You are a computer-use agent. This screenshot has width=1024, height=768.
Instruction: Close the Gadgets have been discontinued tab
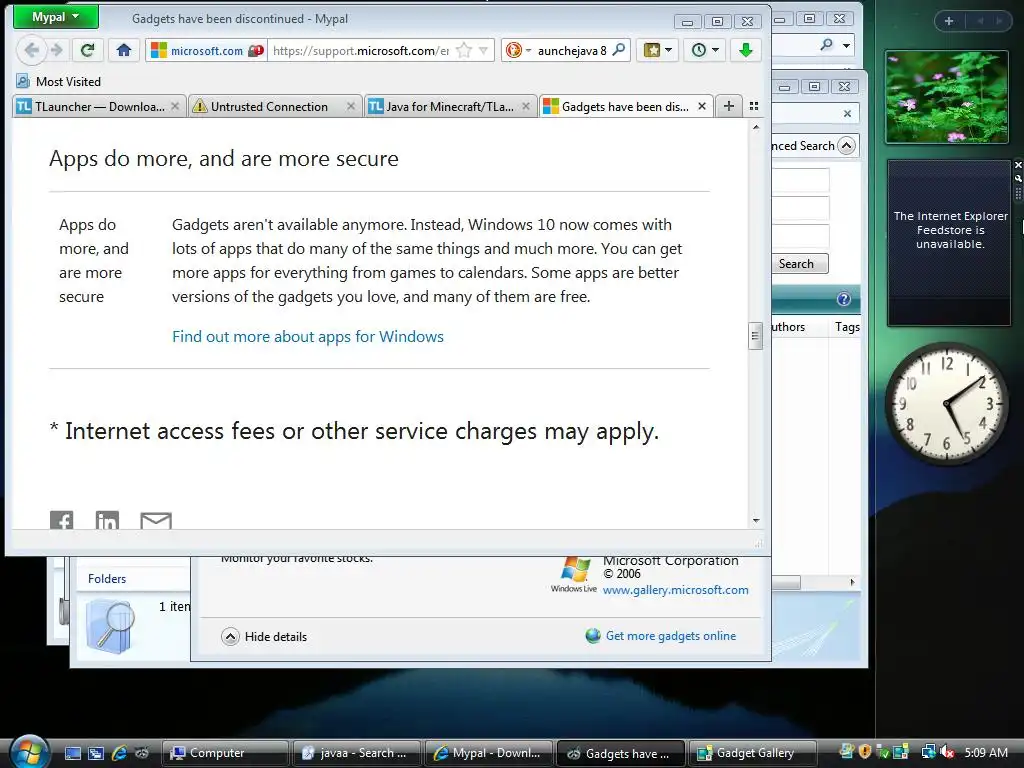pyautogui.click(x=702, y=106)
